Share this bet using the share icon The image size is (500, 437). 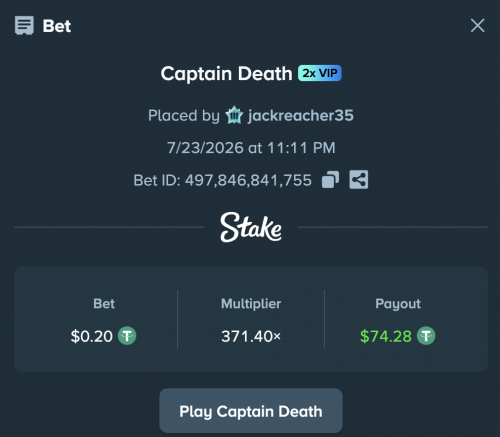coord(359,180)
